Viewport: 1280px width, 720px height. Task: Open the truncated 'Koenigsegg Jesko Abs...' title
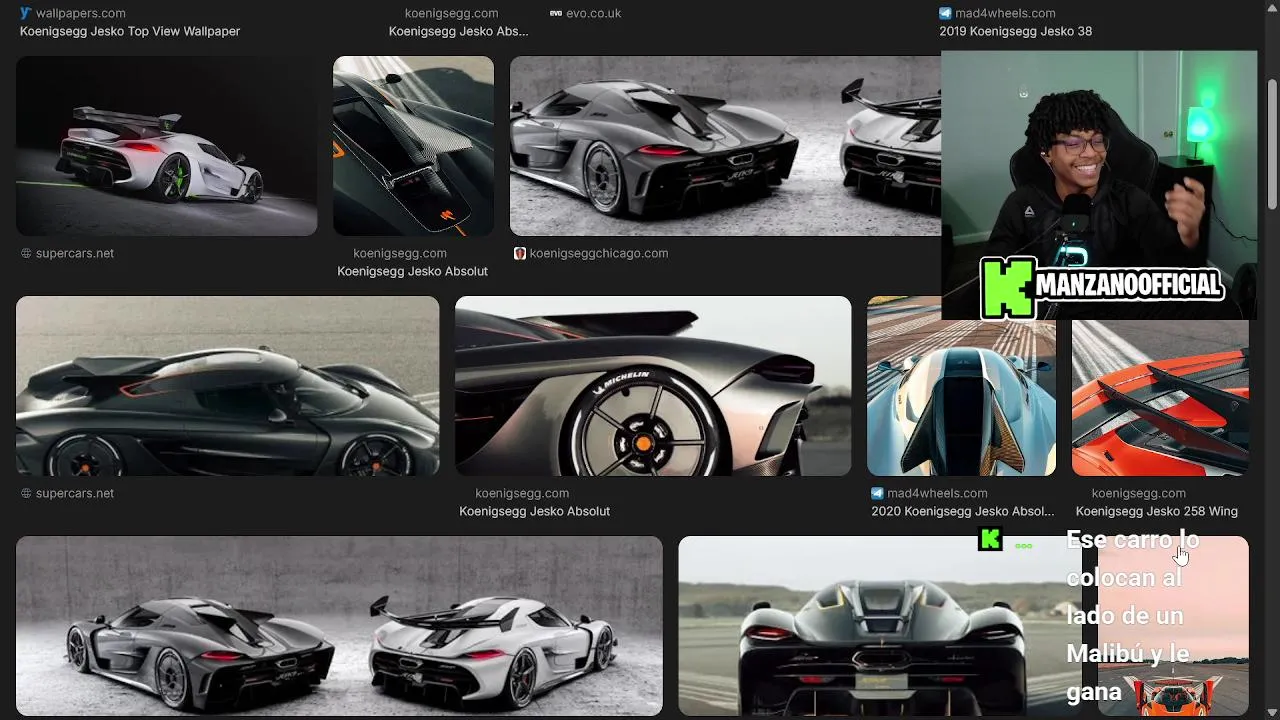(x=458, y=31)
